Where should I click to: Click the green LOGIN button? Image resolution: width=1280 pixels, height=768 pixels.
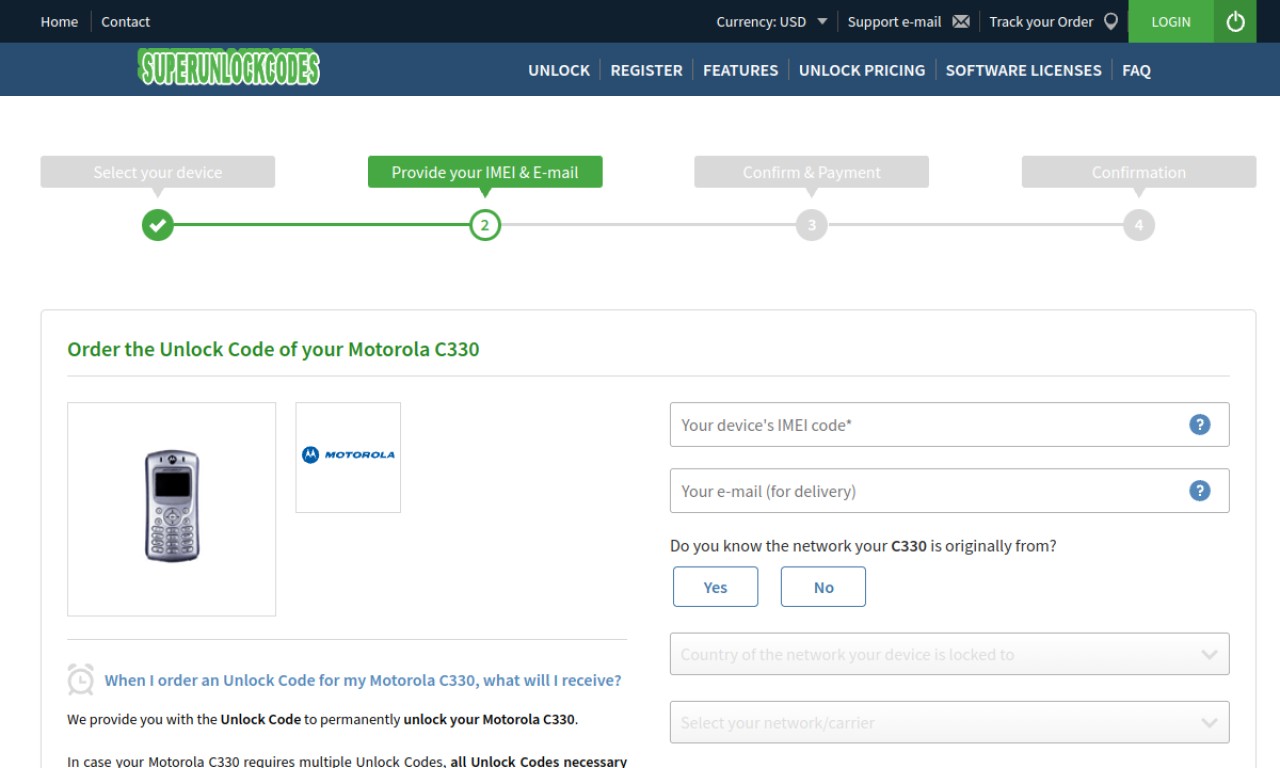point(1171,21)
